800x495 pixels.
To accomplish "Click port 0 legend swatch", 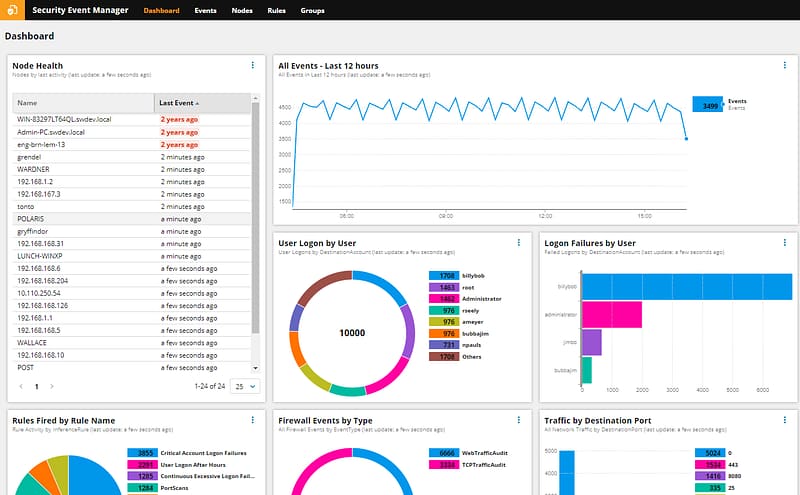I will click(x=710, y=453).
